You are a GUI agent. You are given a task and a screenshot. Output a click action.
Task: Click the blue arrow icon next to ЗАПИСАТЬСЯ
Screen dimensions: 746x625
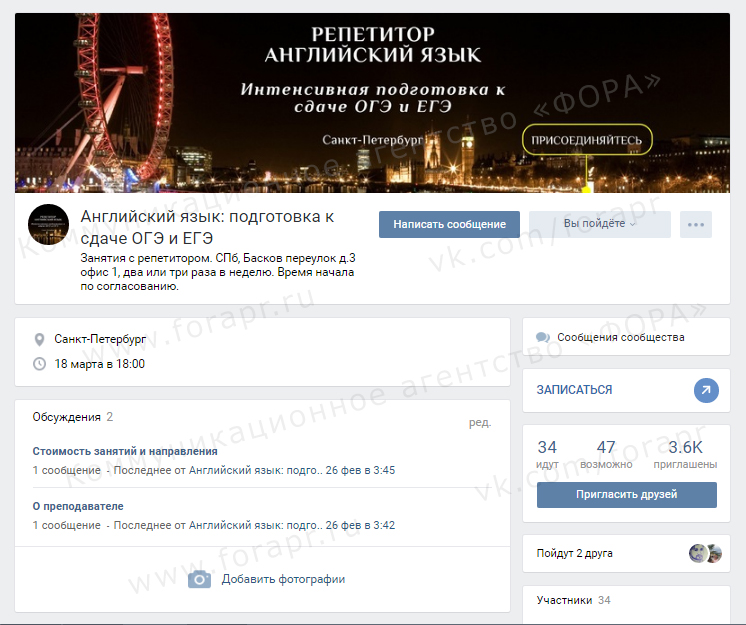click(706, 390)
